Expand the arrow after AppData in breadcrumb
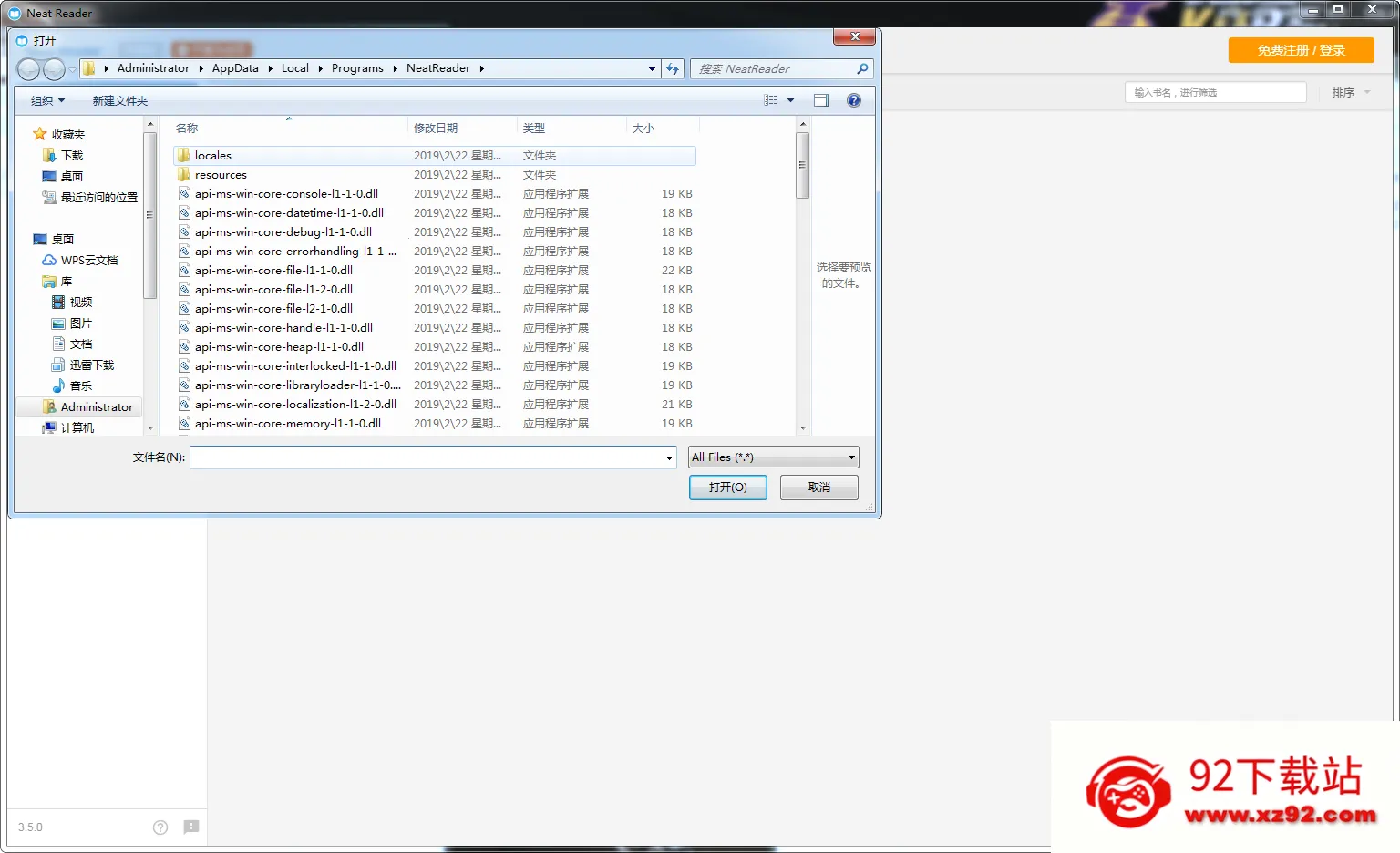 point(270,68)
